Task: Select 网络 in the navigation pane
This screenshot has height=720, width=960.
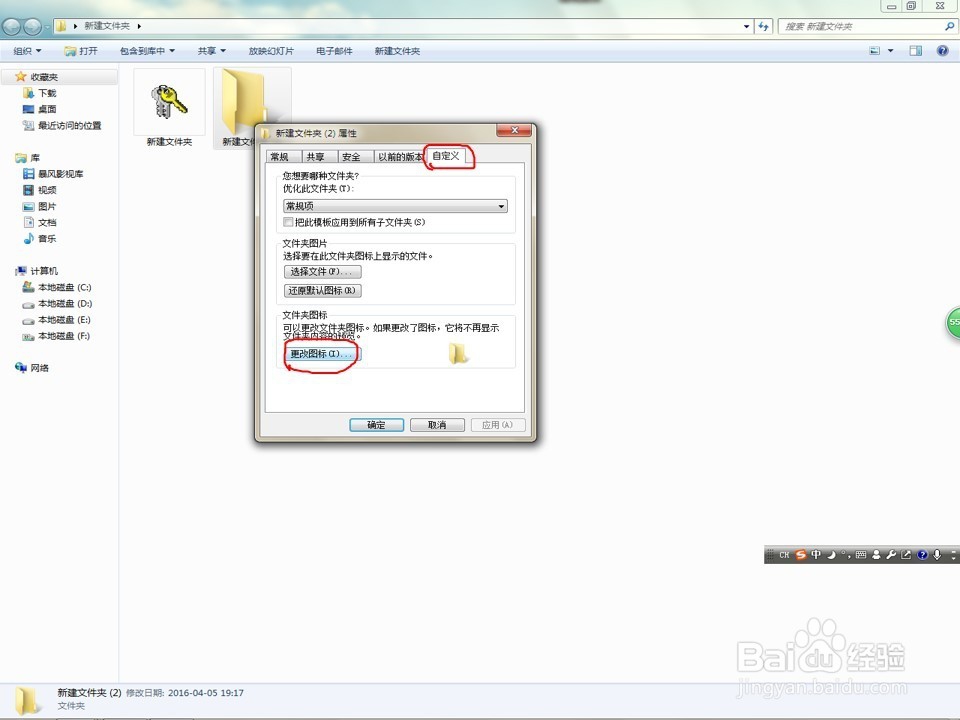Action: 39,368
